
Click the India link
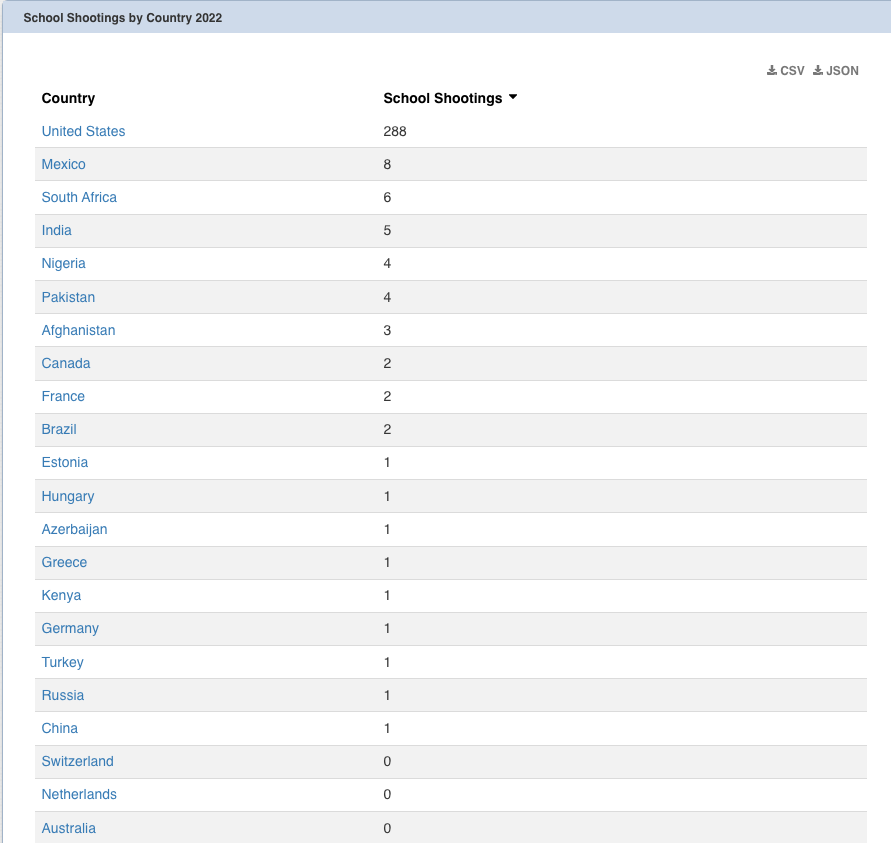pos(56,230)
